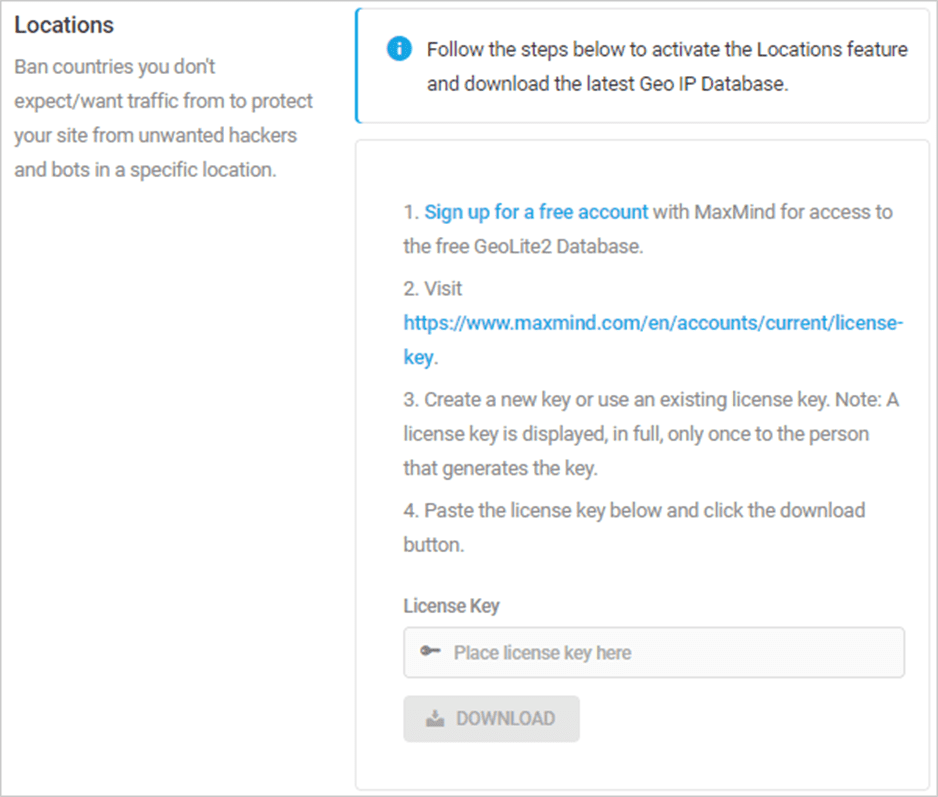938x797 pixels.
Task: Click the step 3 create new key instruction
Action: click(x=651, y=434)
